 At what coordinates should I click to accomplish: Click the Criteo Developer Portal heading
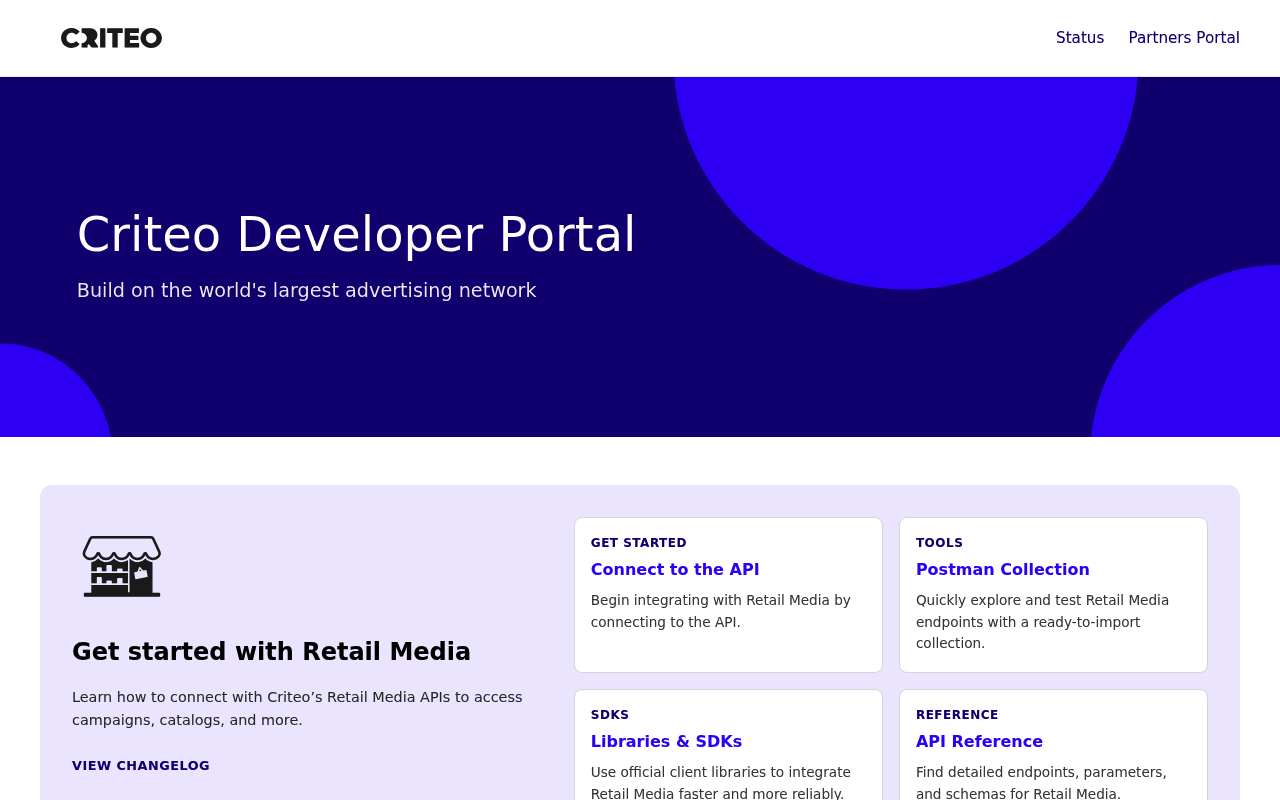[x=356, y=235]
